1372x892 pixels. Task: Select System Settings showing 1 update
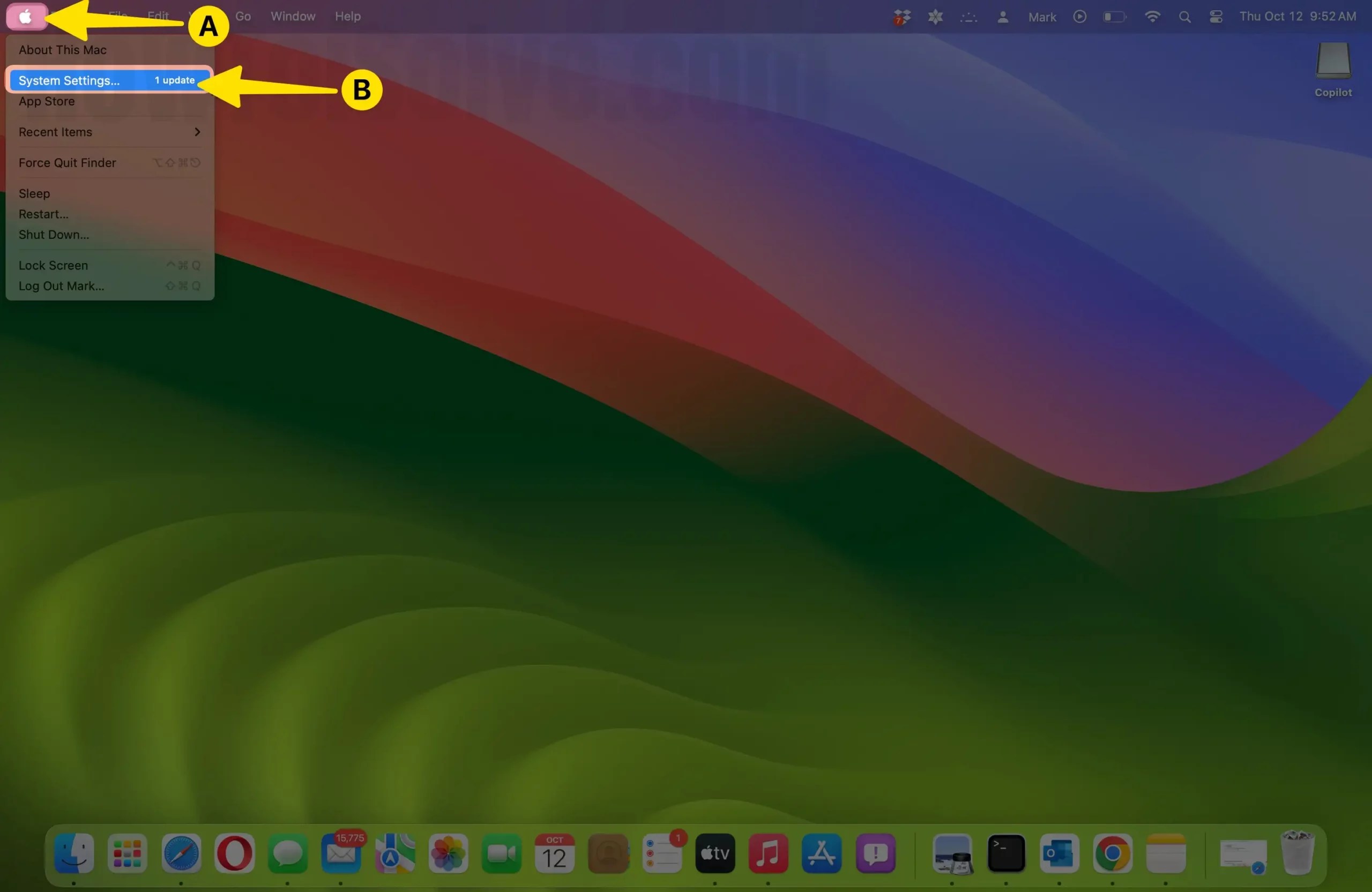click(69, 80)
